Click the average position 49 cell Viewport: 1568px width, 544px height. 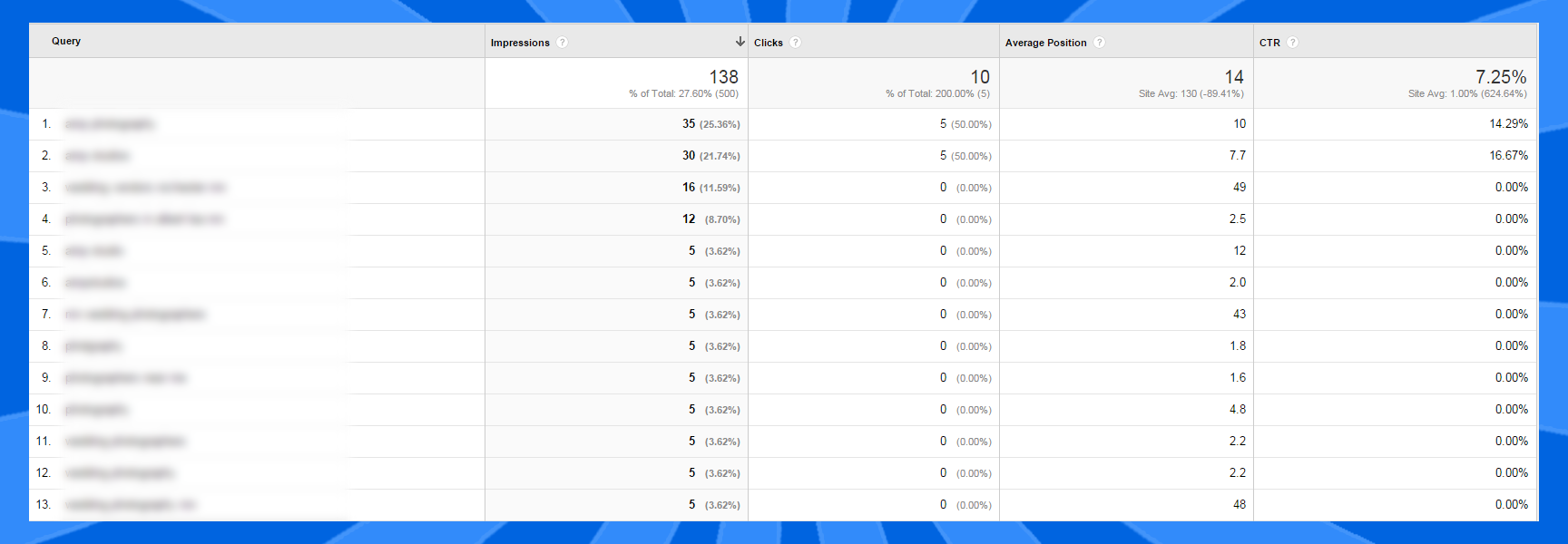(1239, 188)
